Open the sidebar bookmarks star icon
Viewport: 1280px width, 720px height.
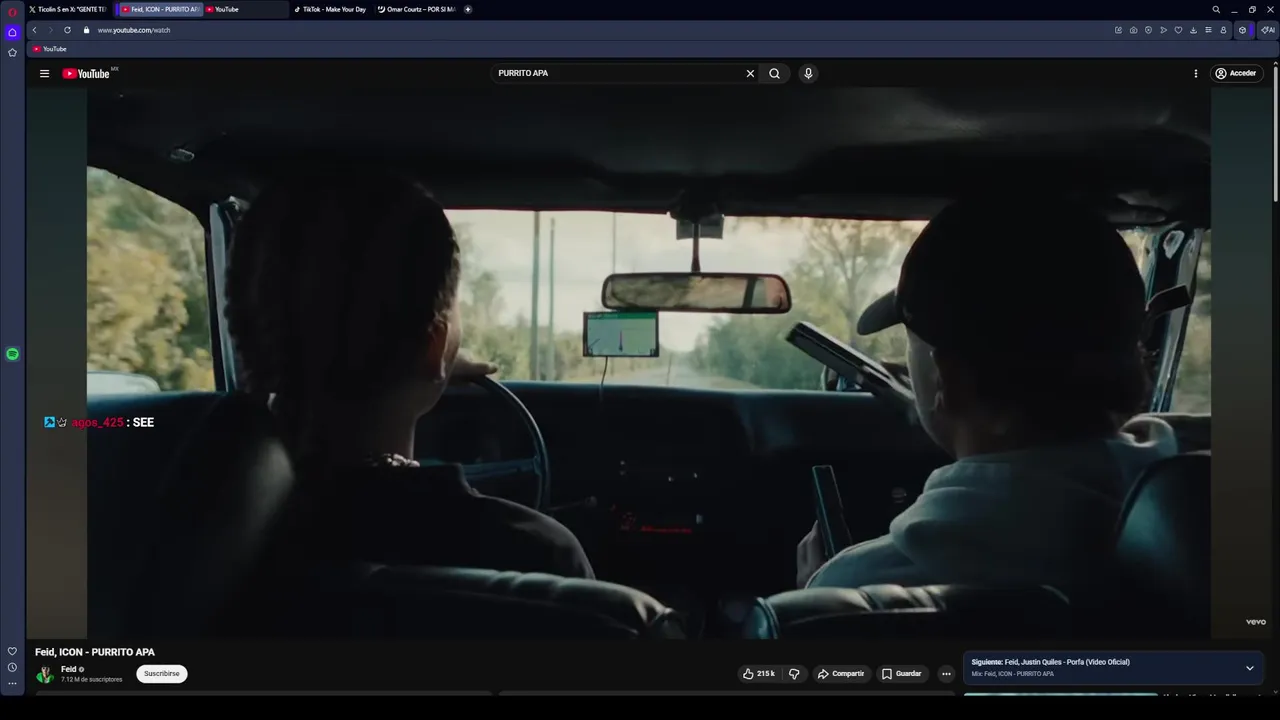coord(12,52)
